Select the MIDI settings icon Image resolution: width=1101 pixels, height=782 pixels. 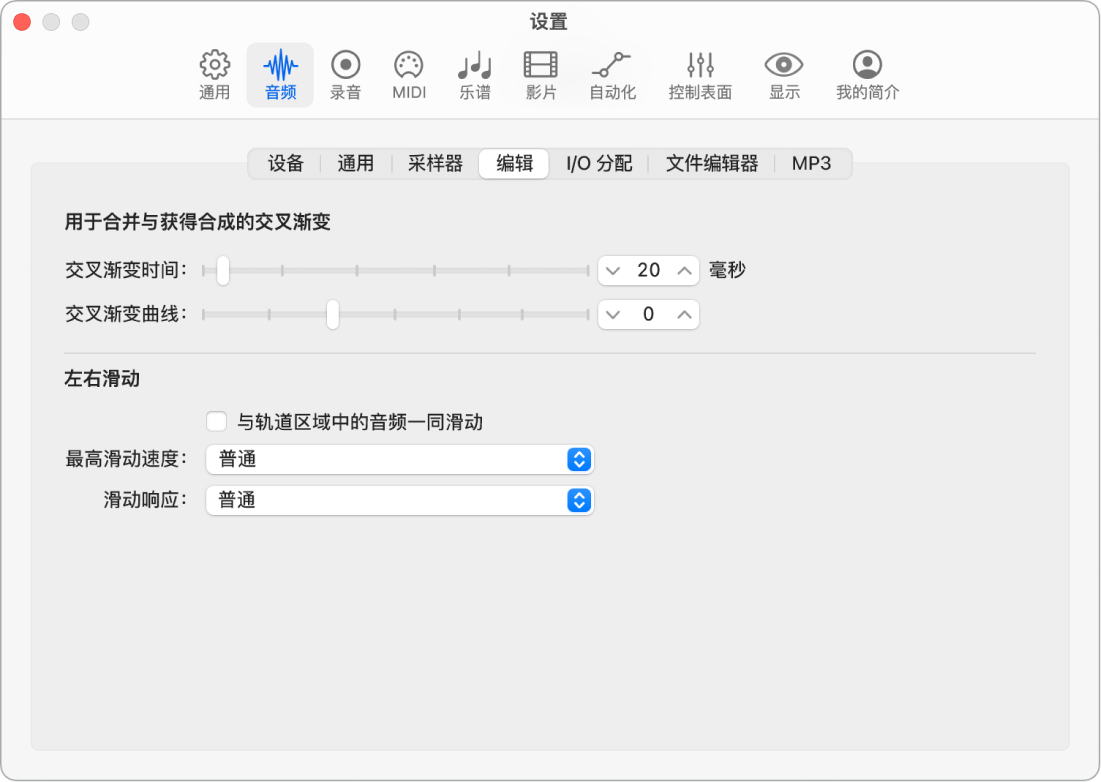tap(409, 74)
